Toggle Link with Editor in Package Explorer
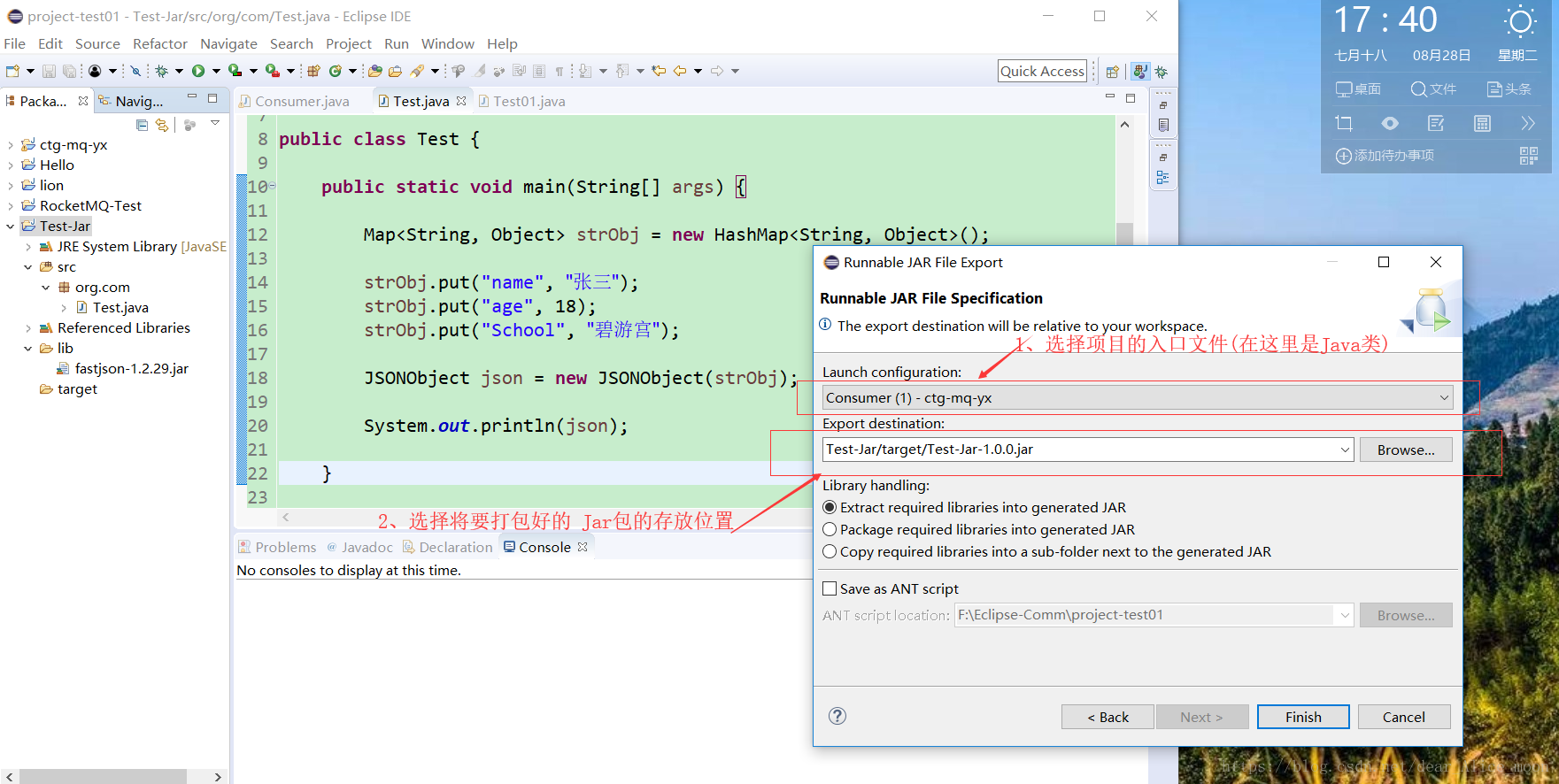Viewport: 1559px width, 784px height. point(161,125)
